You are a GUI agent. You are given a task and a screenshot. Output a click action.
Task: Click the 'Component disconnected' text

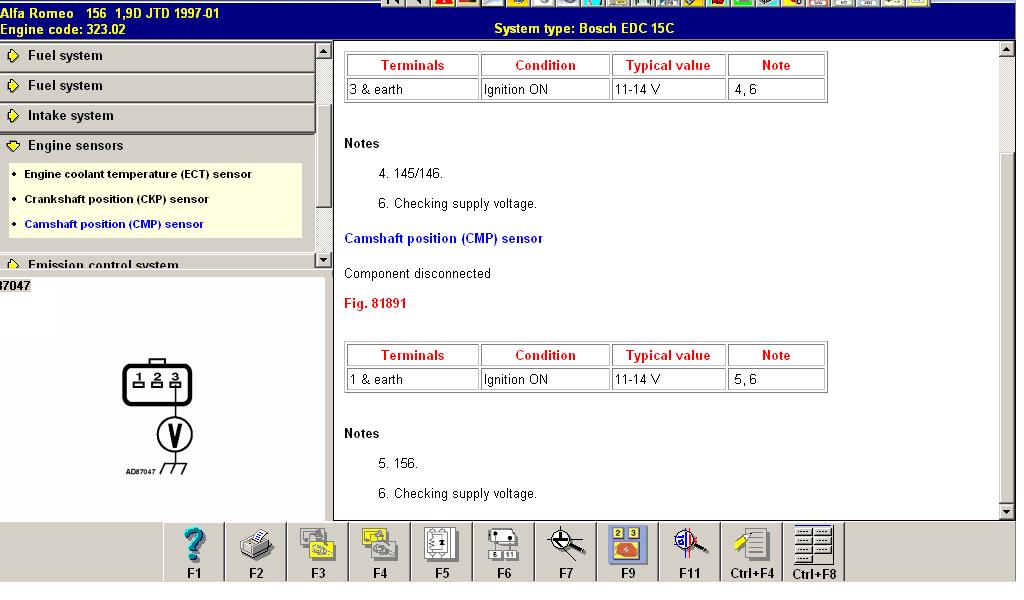coord(417,274)
